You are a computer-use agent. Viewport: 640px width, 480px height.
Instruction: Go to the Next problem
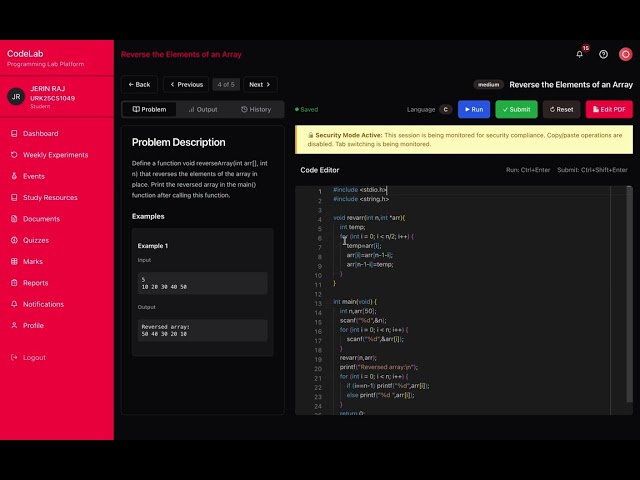tap(260, 84)
